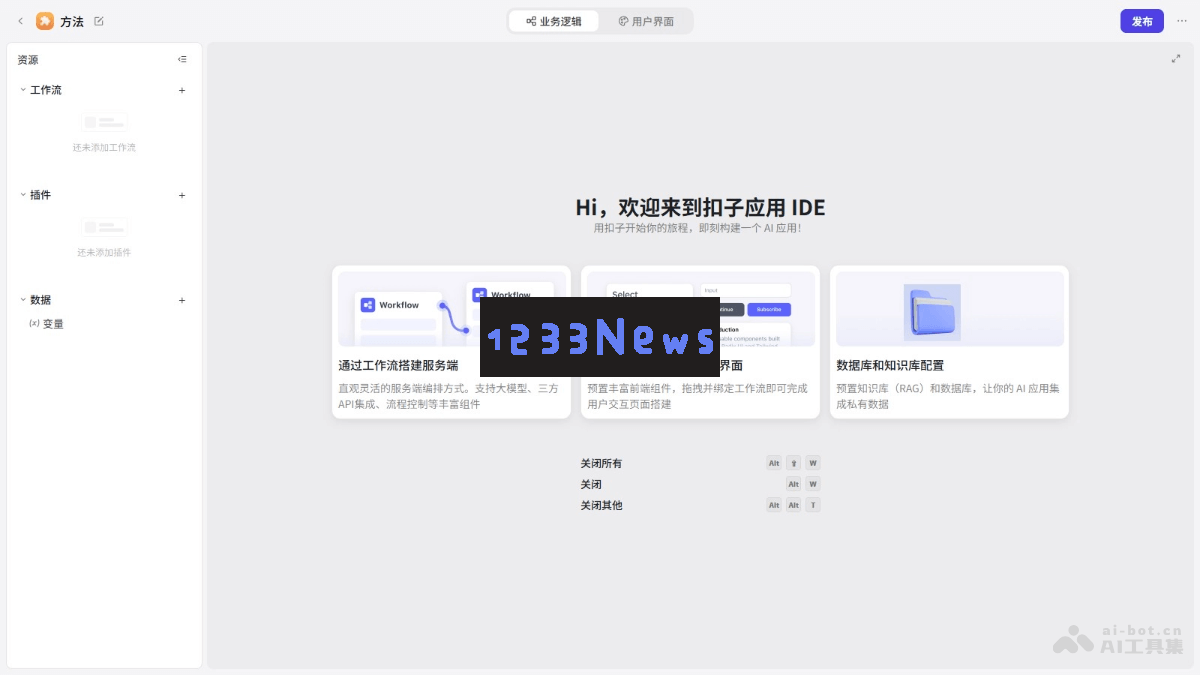Add a new plugin with plus icon
The height and width of the screenshot is (675, 1200).
pos(182,195)
